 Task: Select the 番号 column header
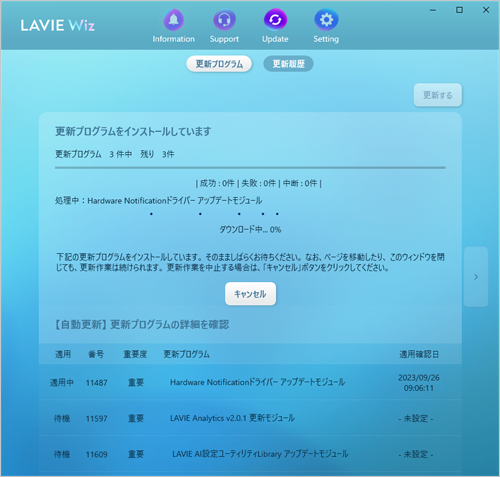[96, 354]
